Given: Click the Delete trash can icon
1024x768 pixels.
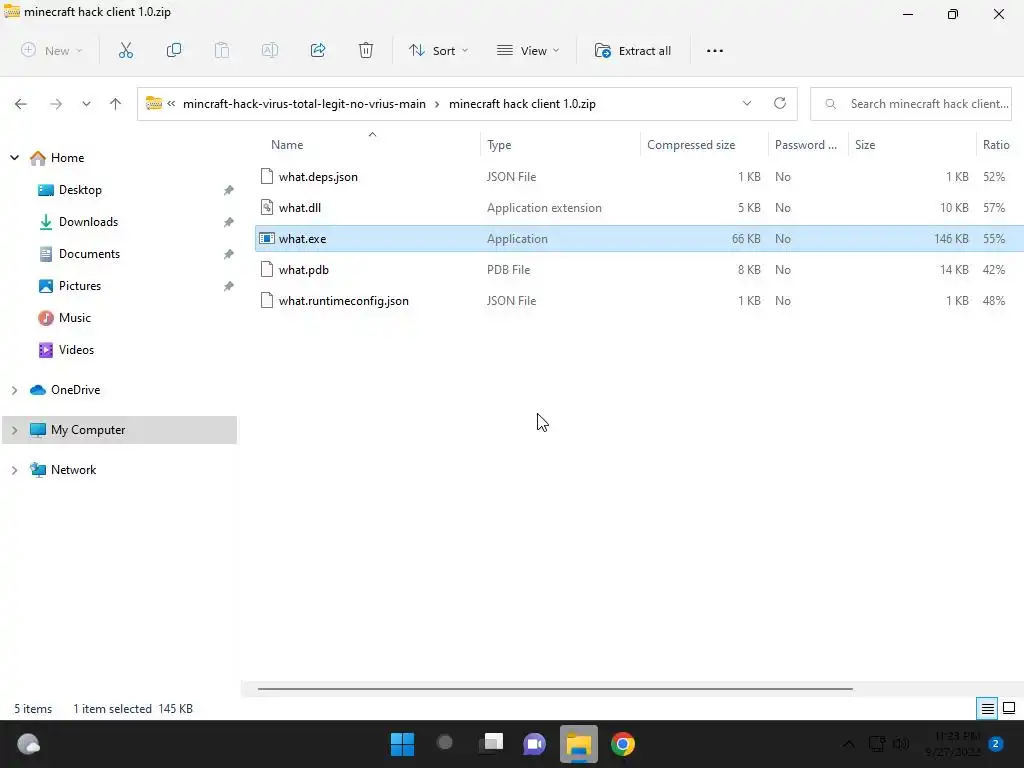Looking at the screenshot, I should point(366,50).
